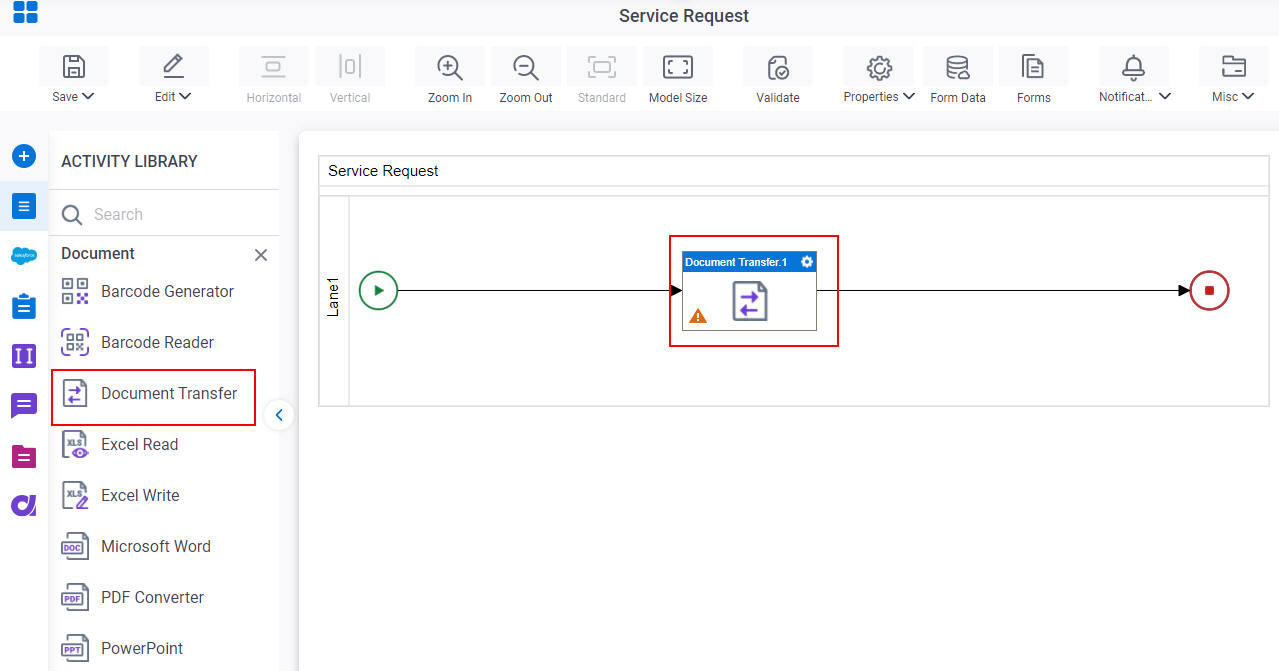1279x671 pixels.
Task: Click the Save toolbar icon
Action: pyautogui.click(x=74, y=66)
